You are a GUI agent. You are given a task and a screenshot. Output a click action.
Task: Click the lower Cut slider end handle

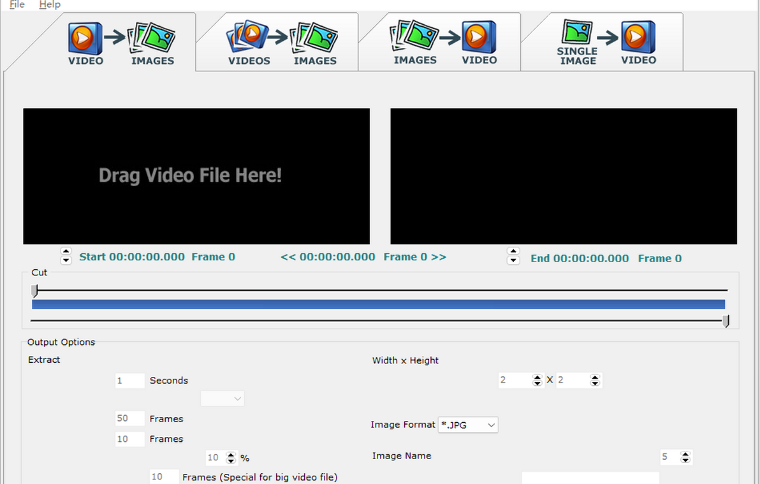(x=726, y=321)
